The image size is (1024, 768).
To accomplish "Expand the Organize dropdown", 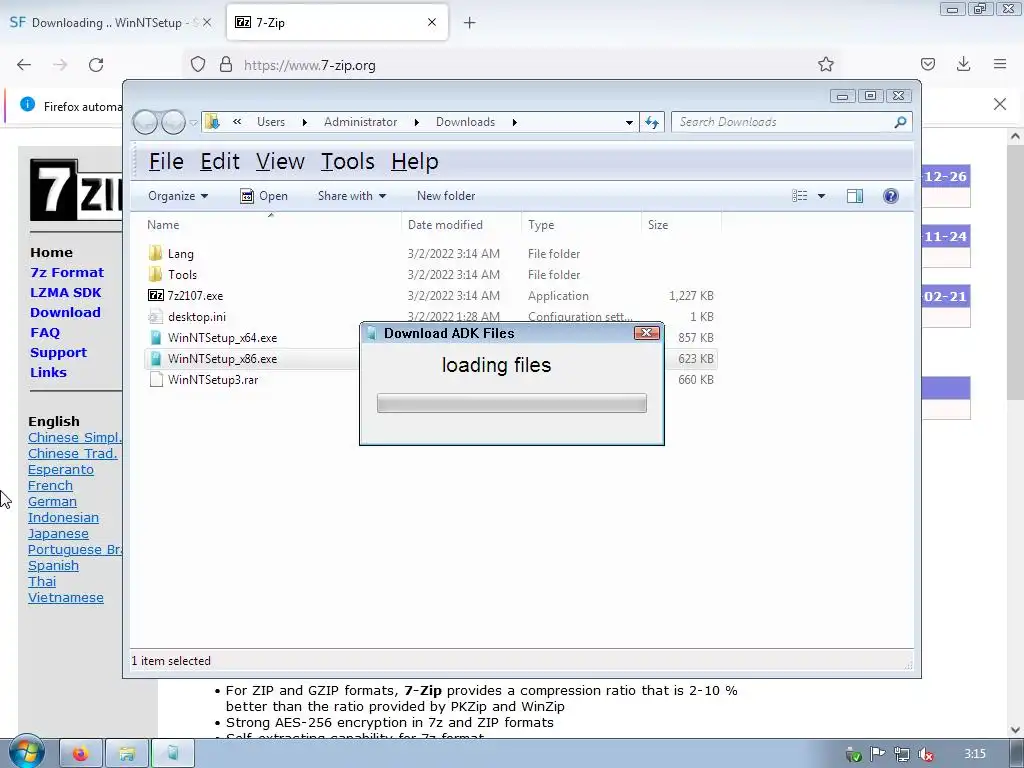I will point(178,196).
